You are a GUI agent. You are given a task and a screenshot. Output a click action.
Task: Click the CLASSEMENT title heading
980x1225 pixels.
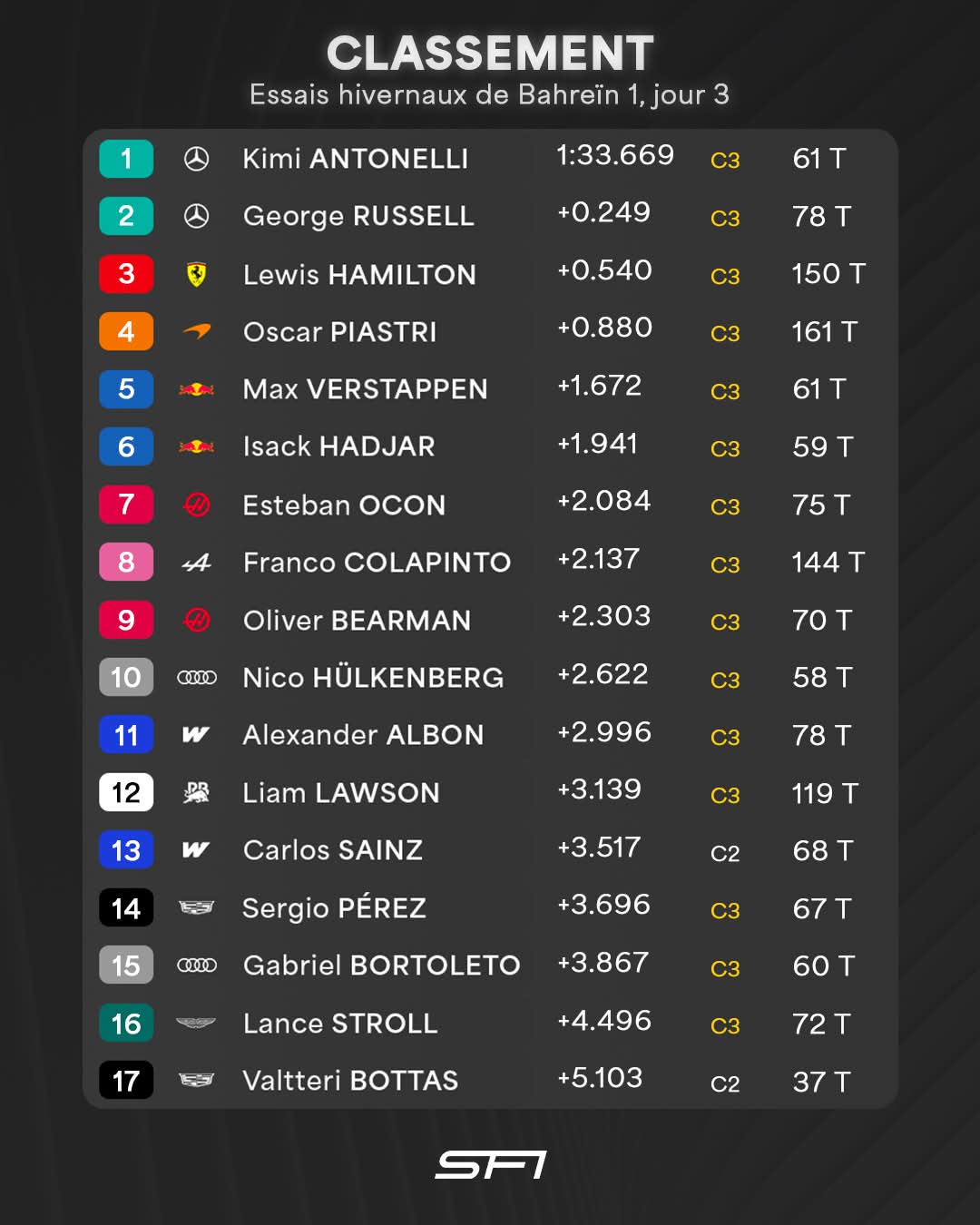(490, 53)
